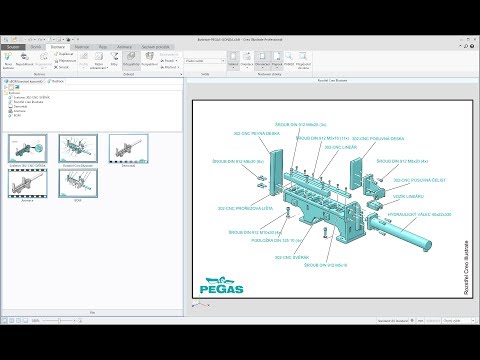Click the thumbnail zoom slider handle
The image size is (480, 360).
(x=59, y=321)
